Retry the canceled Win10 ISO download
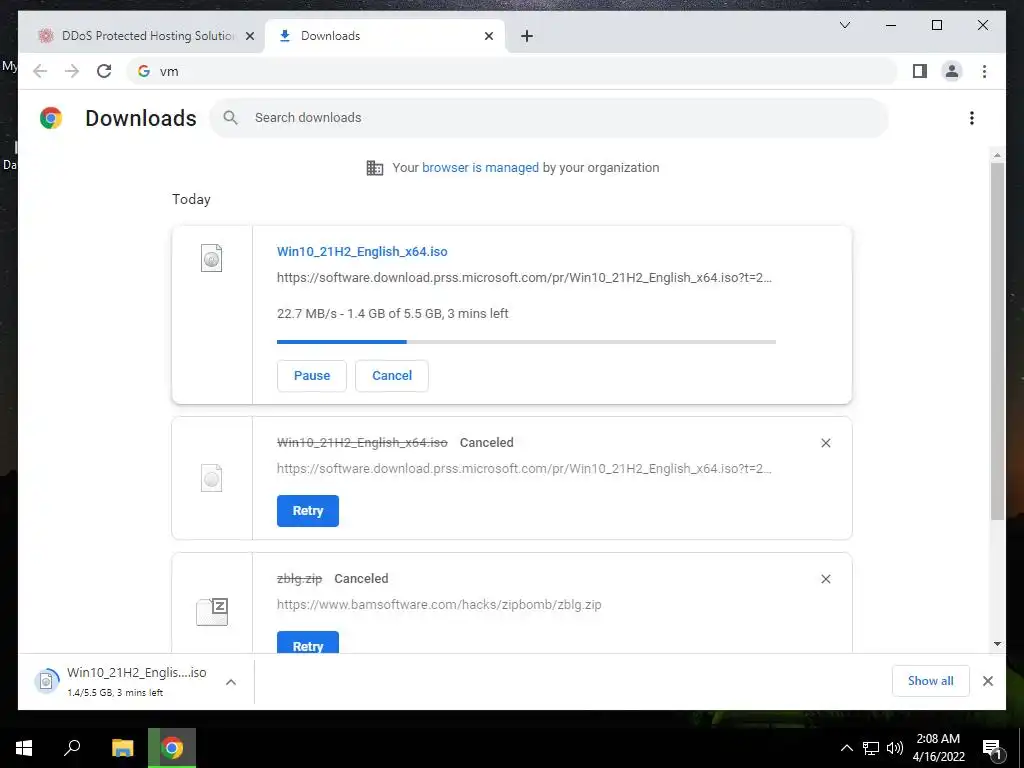This screenshot has width=1024, height=768. pyautogui.click(x=308, y=511)
